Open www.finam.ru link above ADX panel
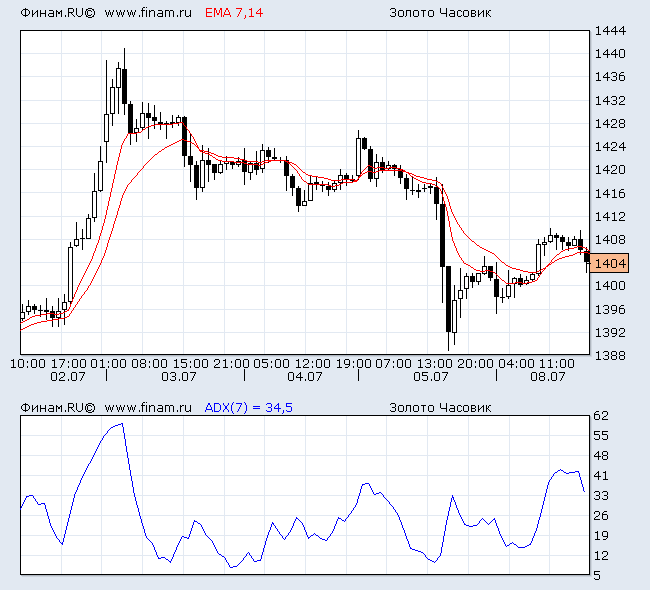650x590 pixels. (148, 408)
